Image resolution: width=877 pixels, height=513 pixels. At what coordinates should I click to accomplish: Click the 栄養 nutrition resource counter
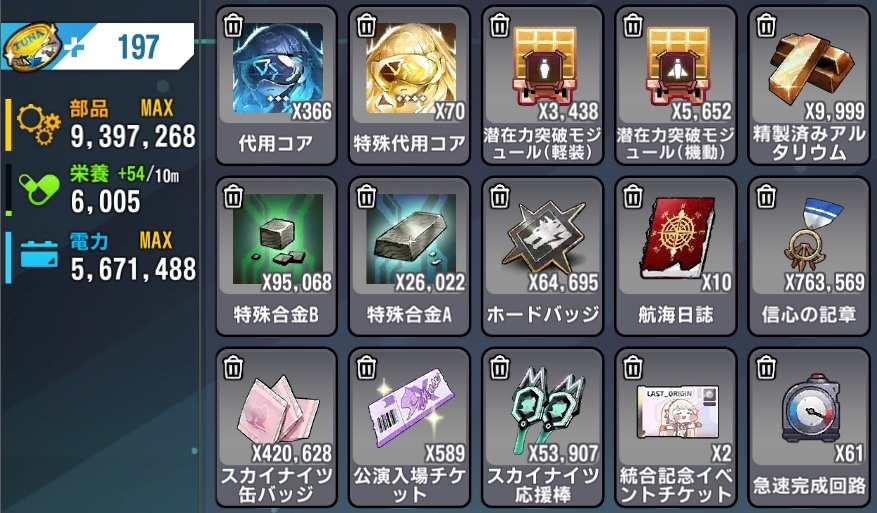point(101,190)
